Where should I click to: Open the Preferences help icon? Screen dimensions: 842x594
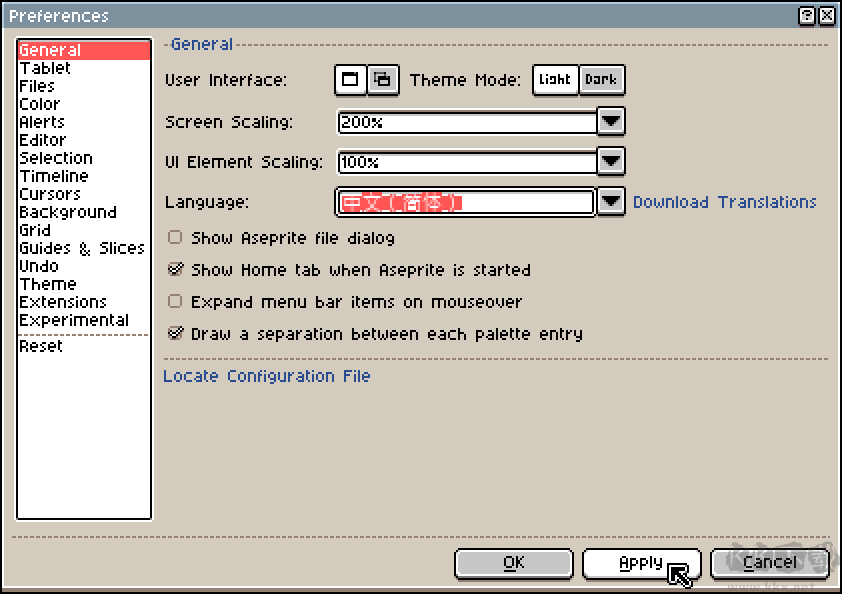click(x=807, y=16)
